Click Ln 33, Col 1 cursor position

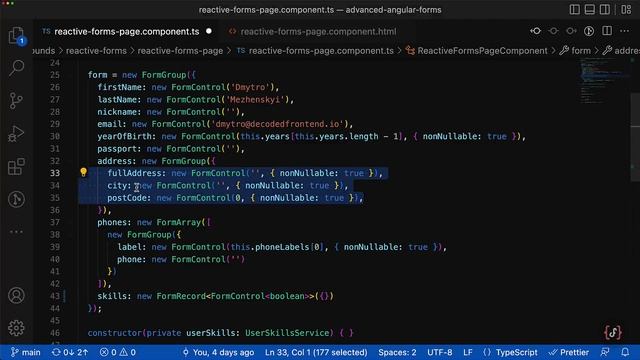(x=316, y=352)
